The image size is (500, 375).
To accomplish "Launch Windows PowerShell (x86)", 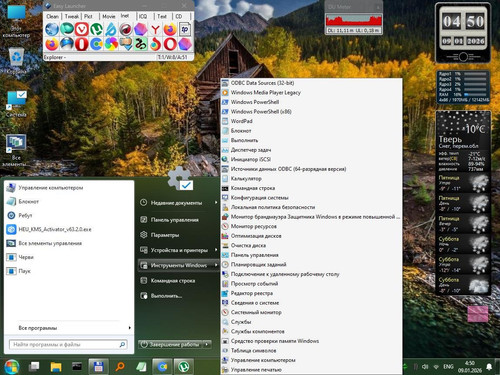I will [311, 111].
